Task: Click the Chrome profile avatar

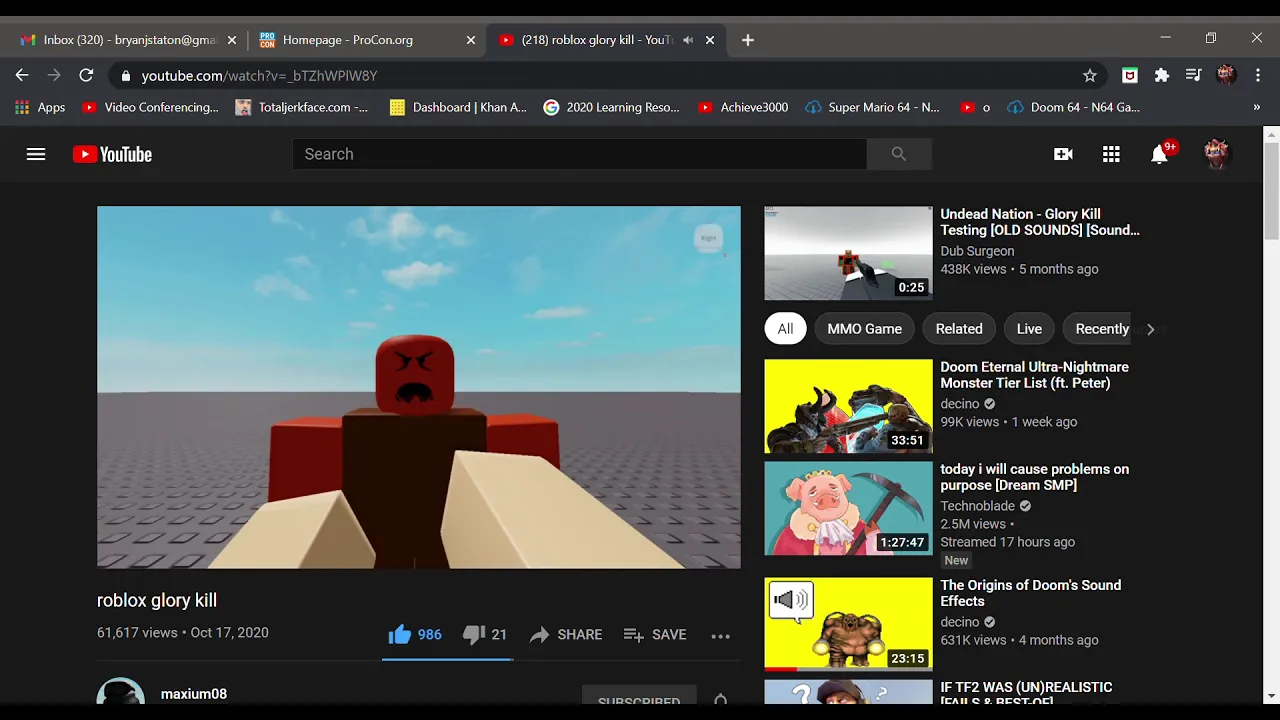Action: point(1226,75)
